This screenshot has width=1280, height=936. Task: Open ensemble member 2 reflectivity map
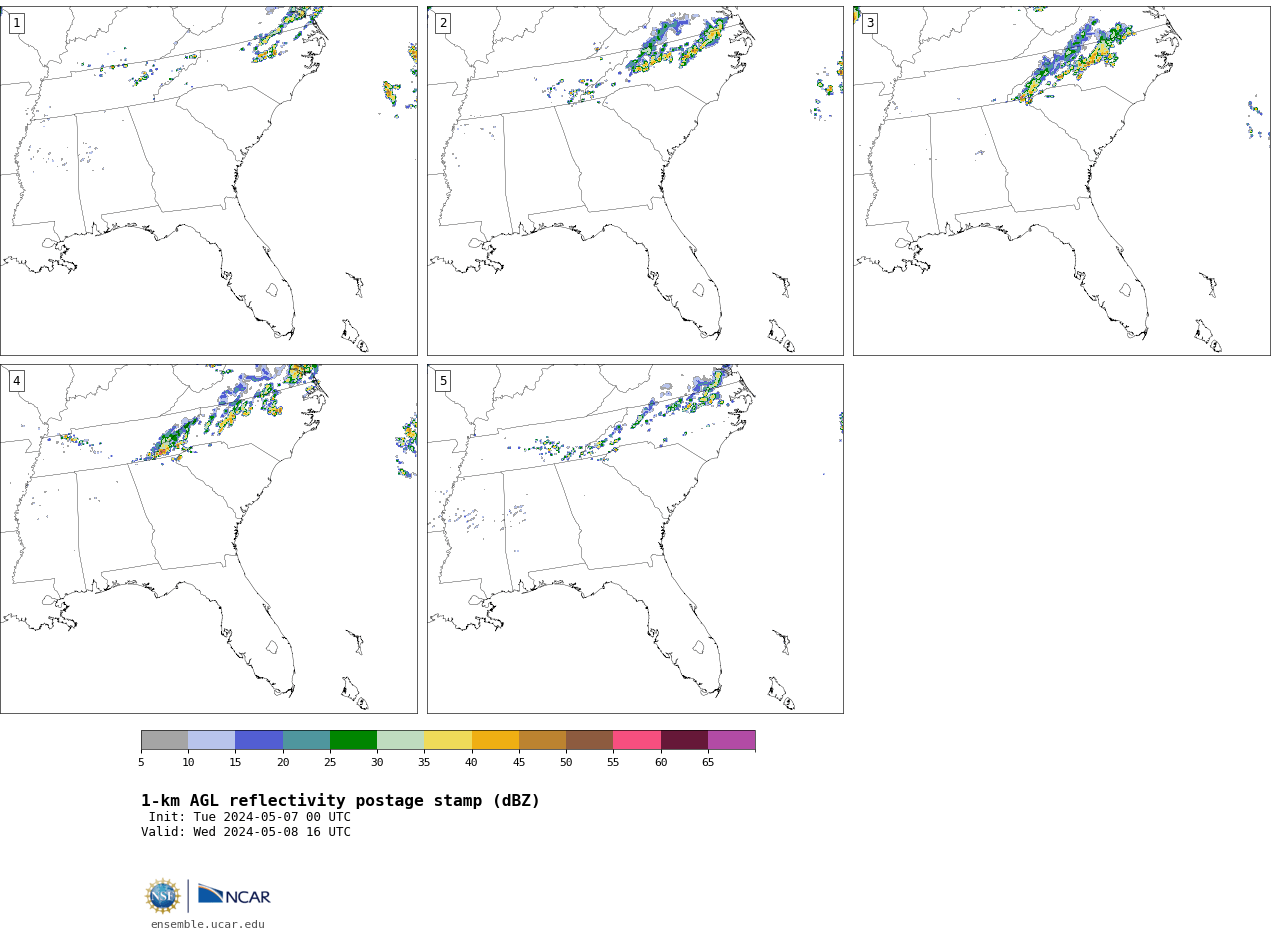(x=635, y=181)
